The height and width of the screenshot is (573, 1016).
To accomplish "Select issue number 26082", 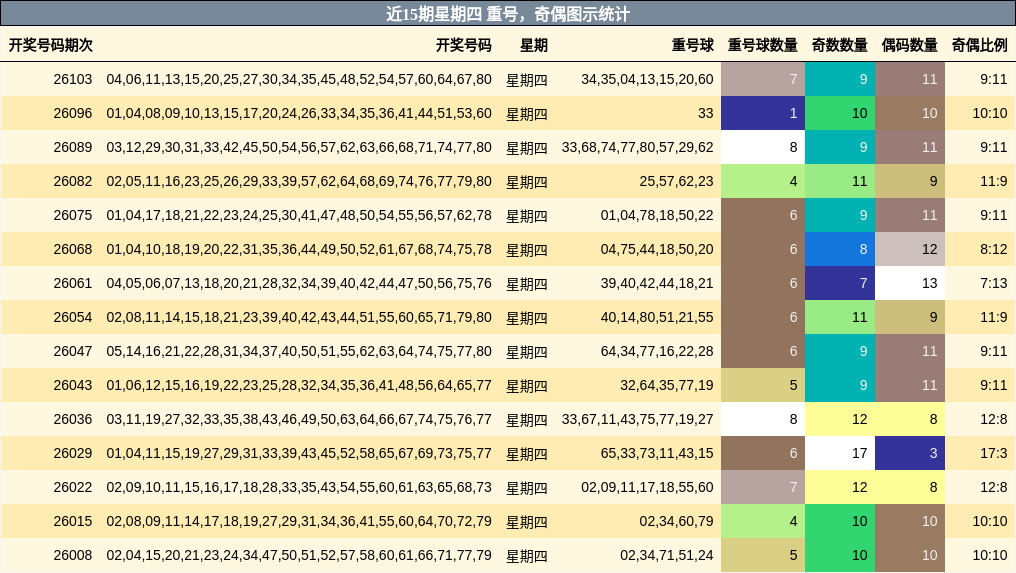I will pyautogui.click(x=73, y=181).
